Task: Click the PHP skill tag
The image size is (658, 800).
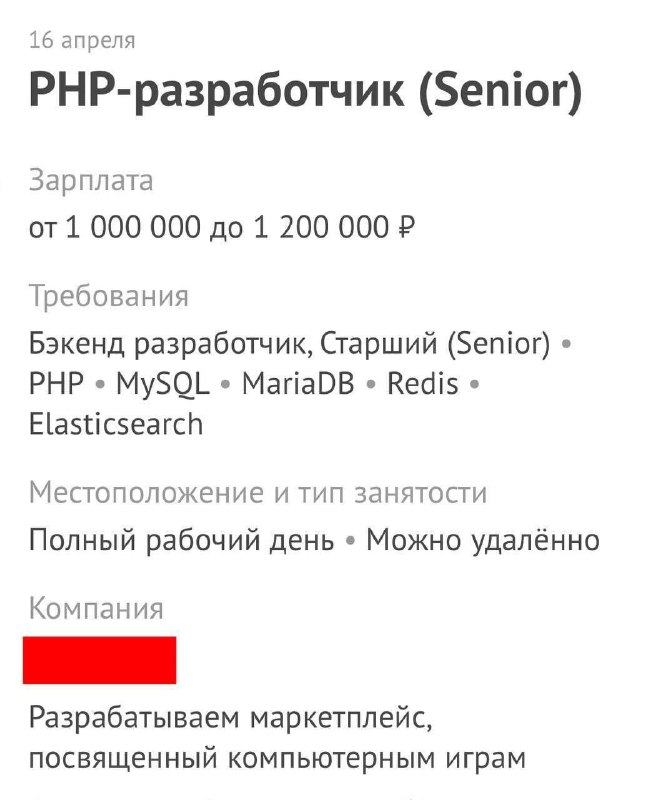Action: pyautogui.click(x=56, y=383)
